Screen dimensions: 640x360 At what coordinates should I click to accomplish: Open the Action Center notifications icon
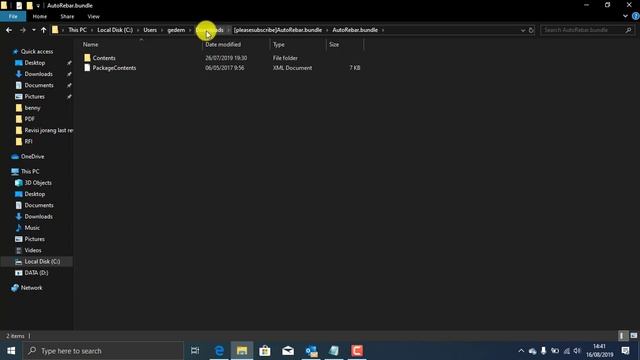(625, 351)
